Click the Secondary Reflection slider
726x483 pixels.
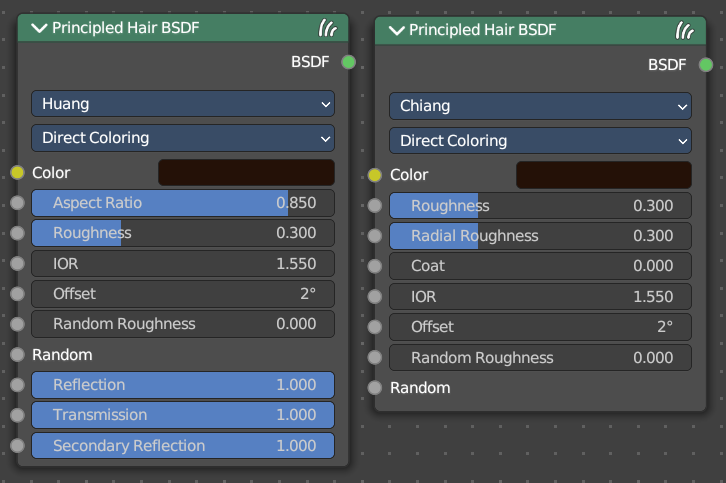coord(183,445)
